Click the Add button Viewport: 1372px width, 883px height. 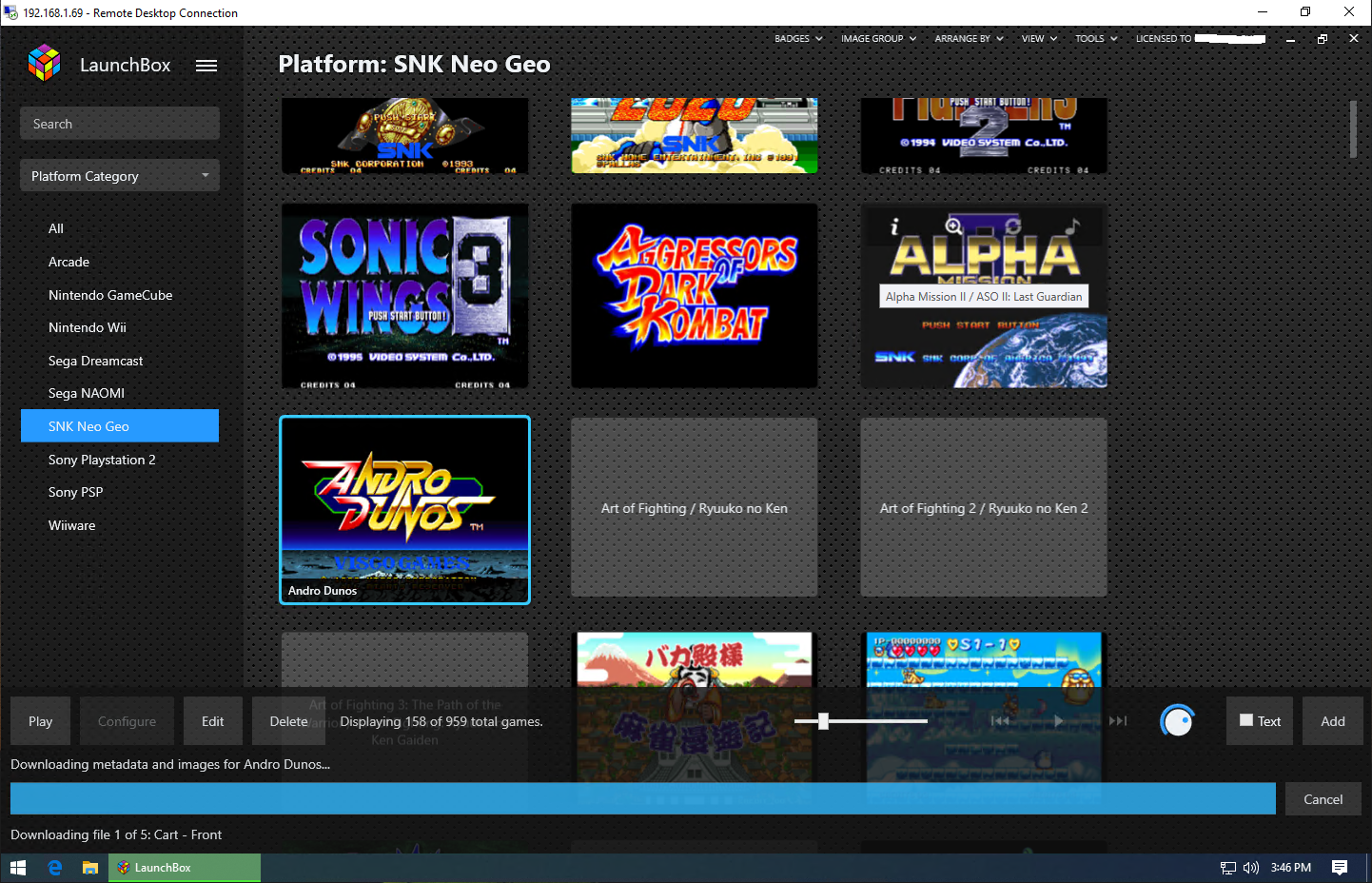click(x=1333, y=721)
